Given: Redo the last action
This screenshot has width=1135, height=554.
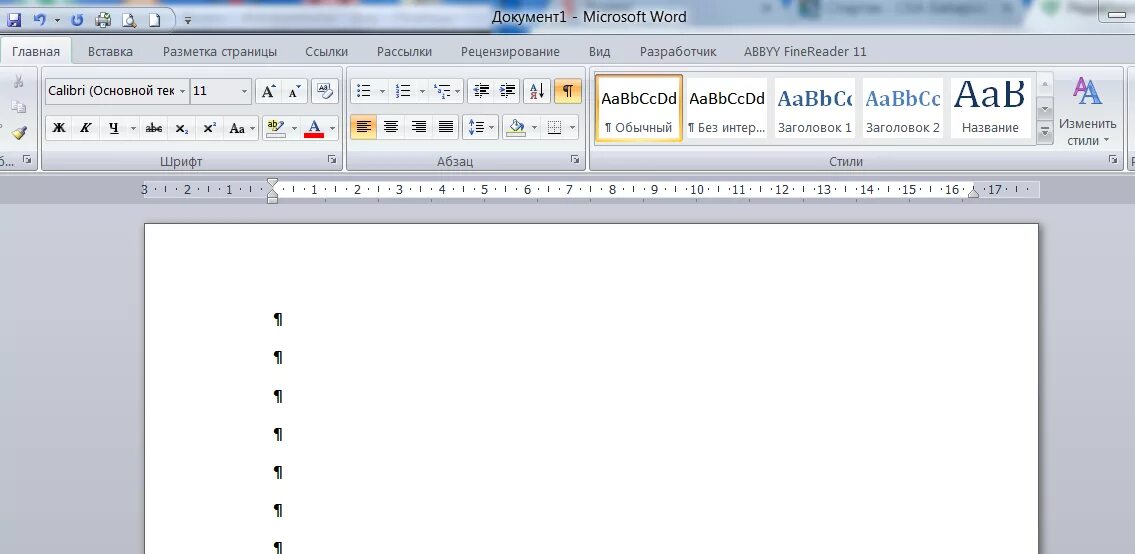Looking at the screenshot, I should coord(77,20).
